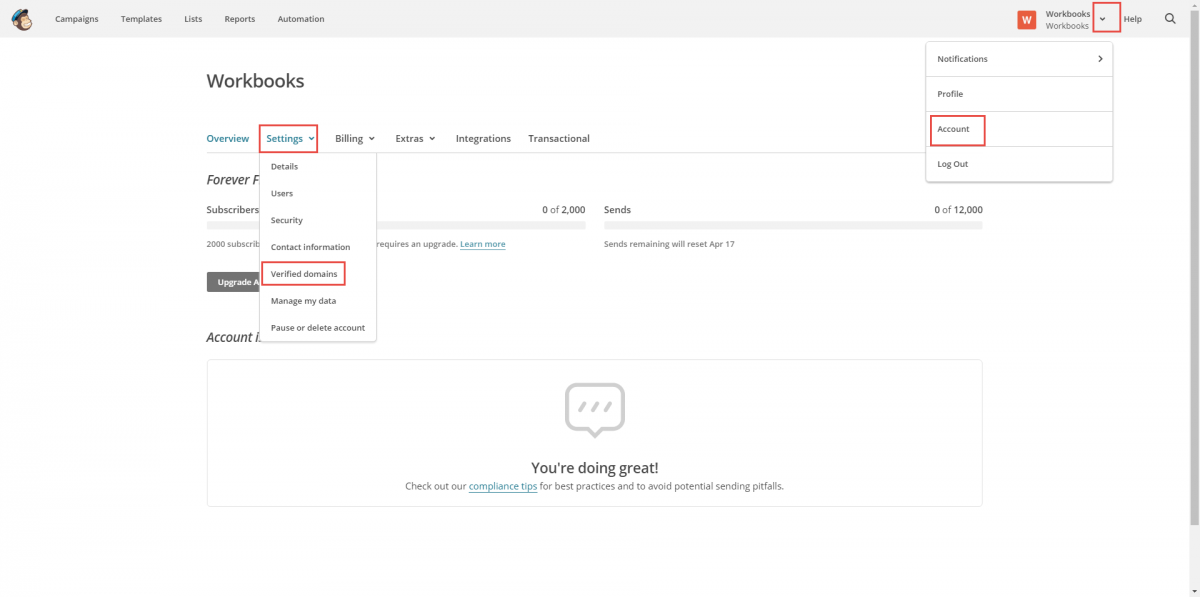This screenshot has height=597, width=1200.
Task: Expand the Billing dropdown
Action: click(x=355, y=138)
